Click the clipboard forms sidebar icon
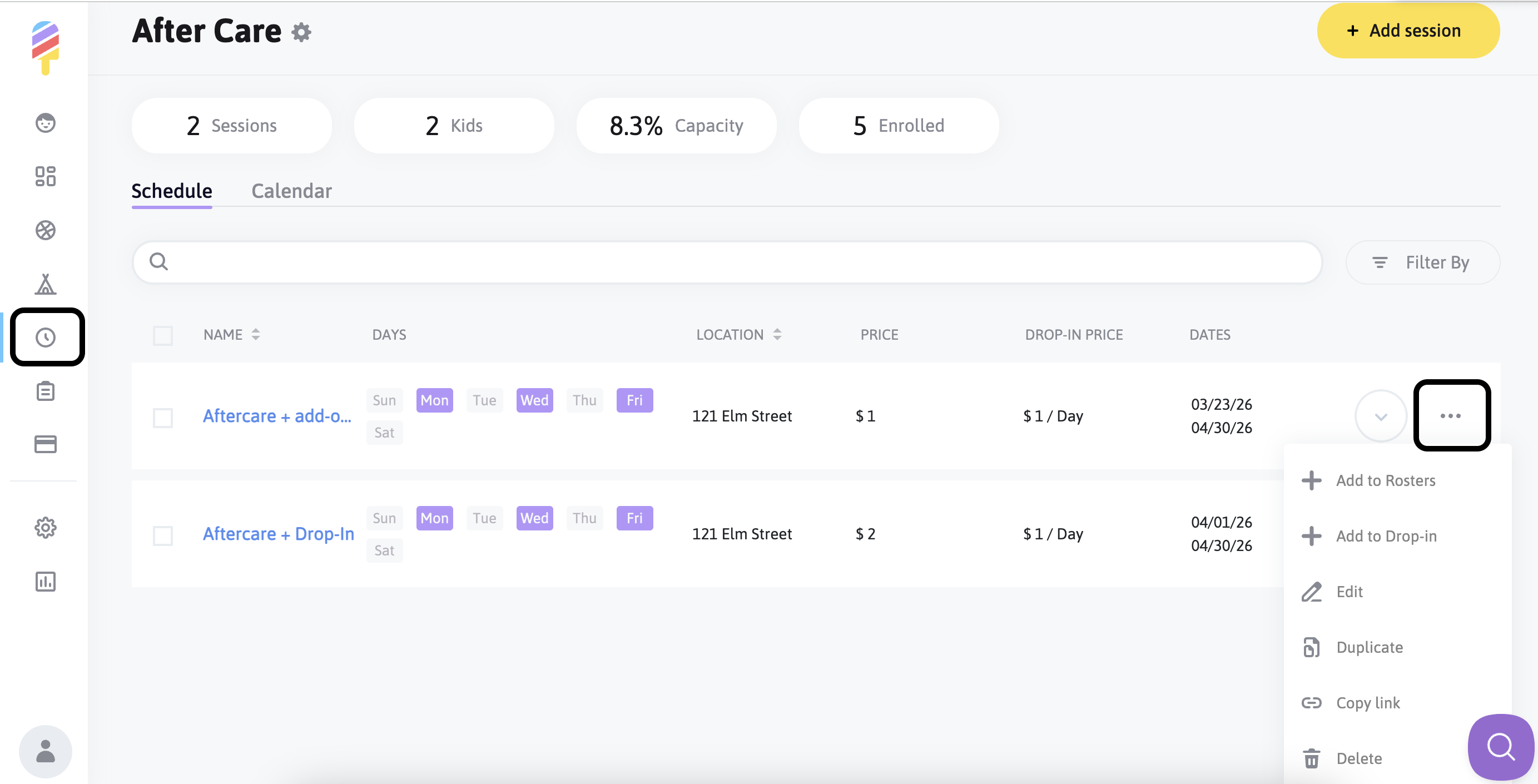Viewport: 1538px width, 784px height. pos(46,391)
